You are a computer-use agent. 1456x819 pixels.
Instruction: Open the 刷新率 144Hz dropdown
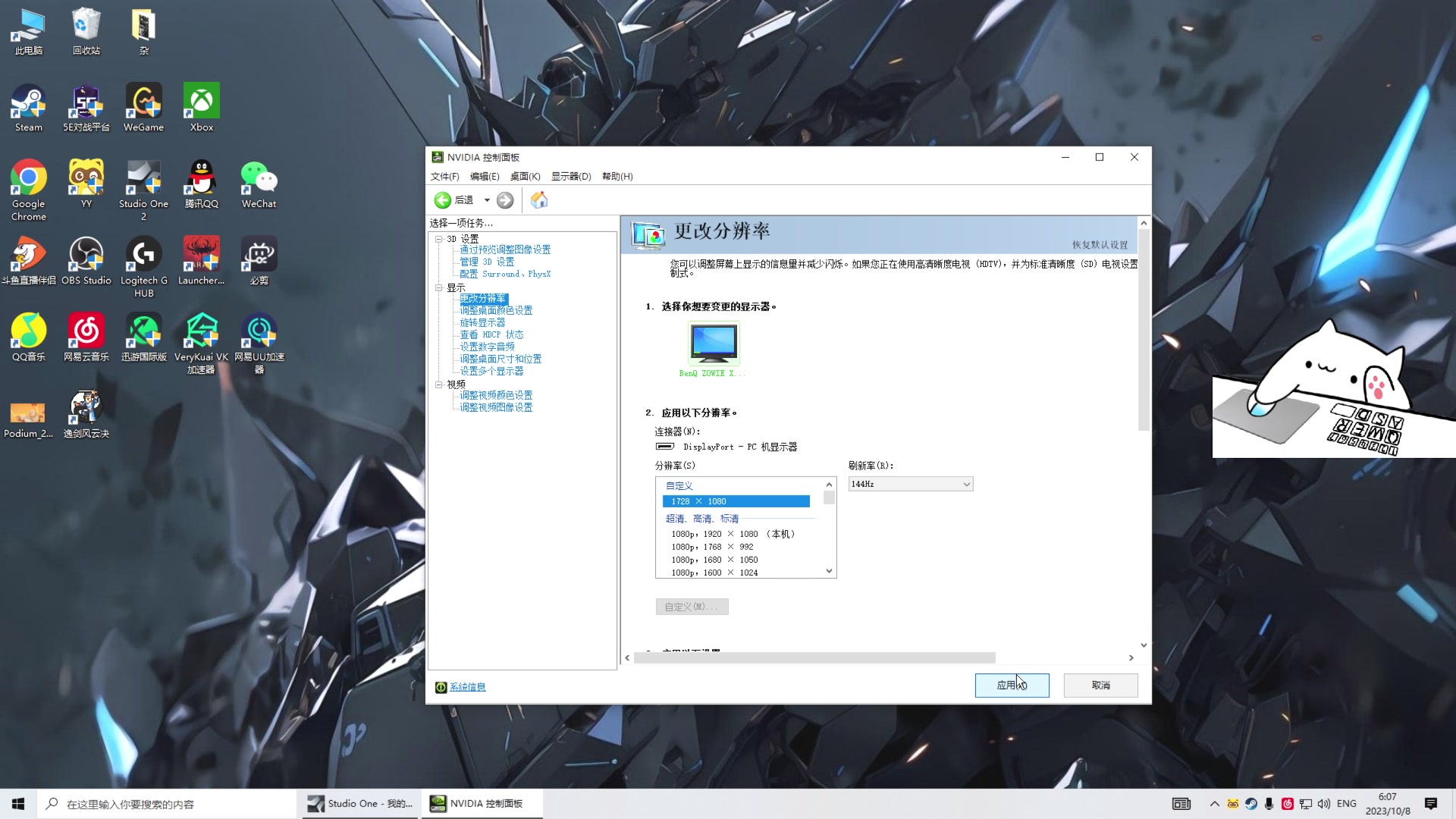911,484
